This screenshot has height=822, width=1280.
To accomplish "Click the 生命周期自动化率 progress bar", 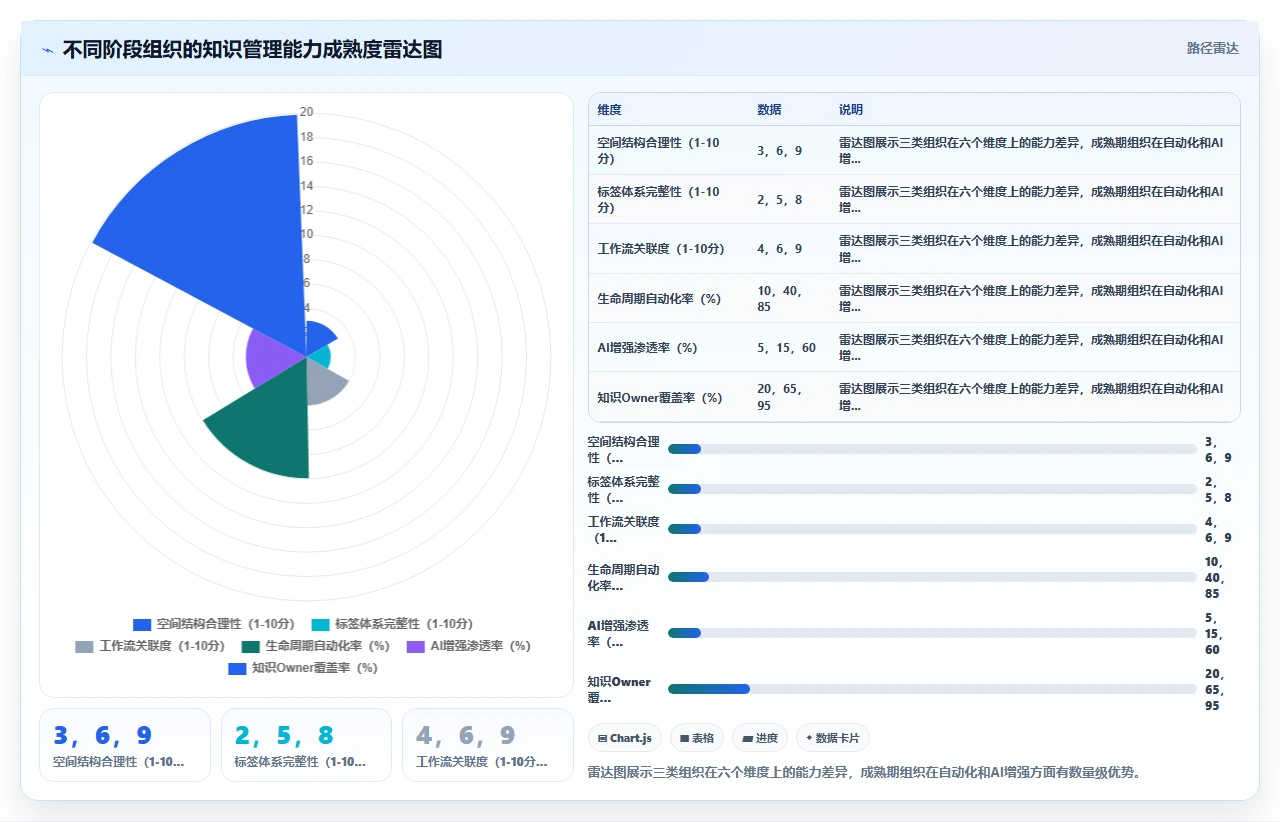I will (x=932, y=577).
